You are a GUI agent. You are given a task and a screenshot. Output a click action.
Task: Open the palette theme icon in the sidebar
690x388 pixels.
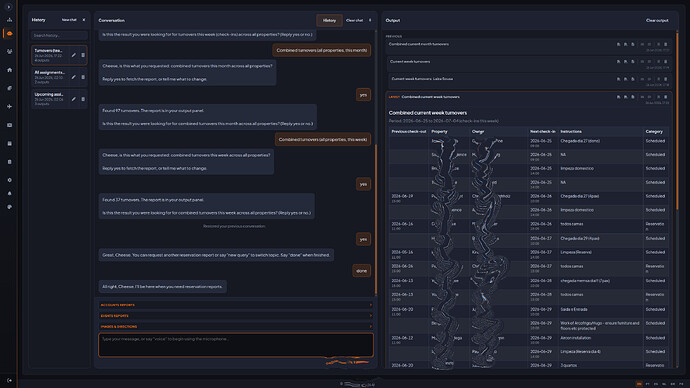9,207
